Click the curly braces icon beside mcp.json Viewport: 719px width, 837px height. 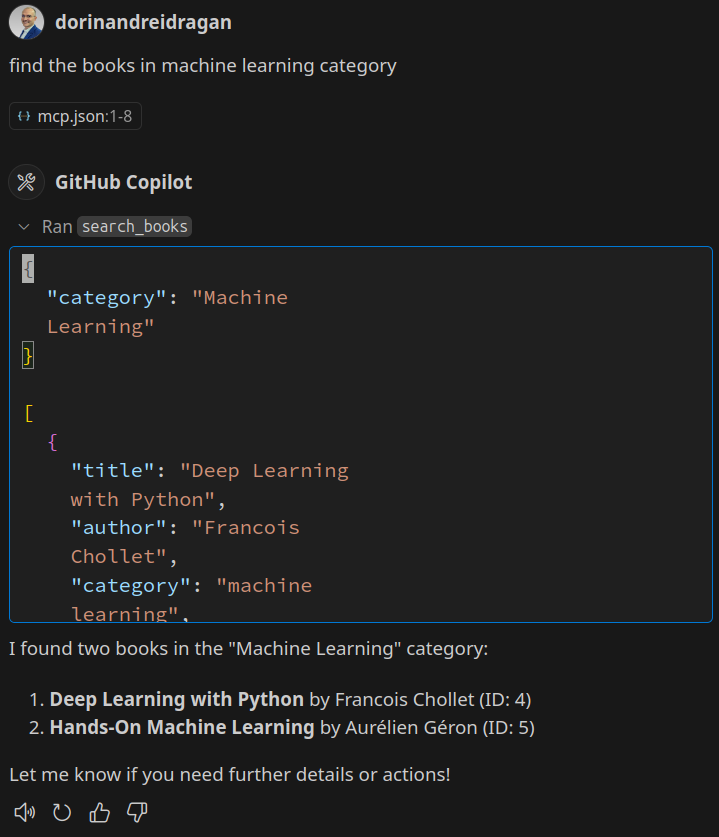24,117
